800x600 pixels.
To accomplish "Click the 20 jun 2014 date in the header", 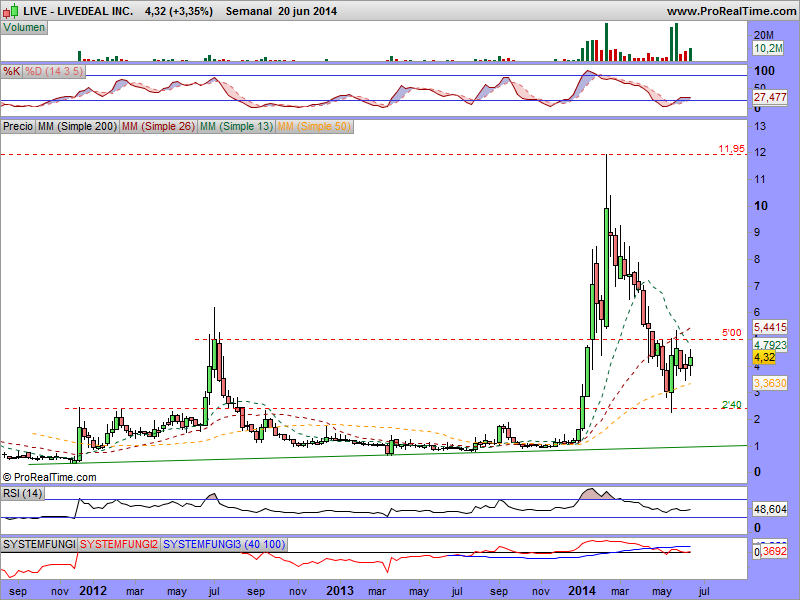I will pos(308,11).
